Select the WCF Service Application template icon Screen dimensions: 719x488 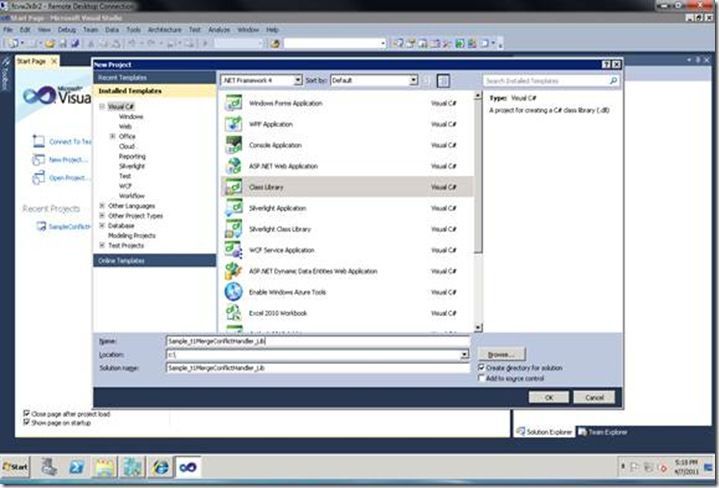[x=233, y=250]
